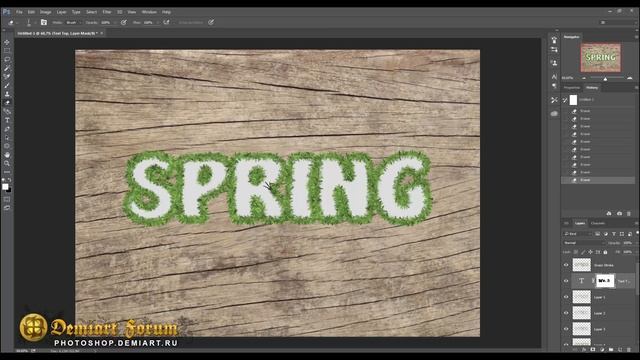Select the Zoom tool in toolbox
640x360 pixels.
7,163
